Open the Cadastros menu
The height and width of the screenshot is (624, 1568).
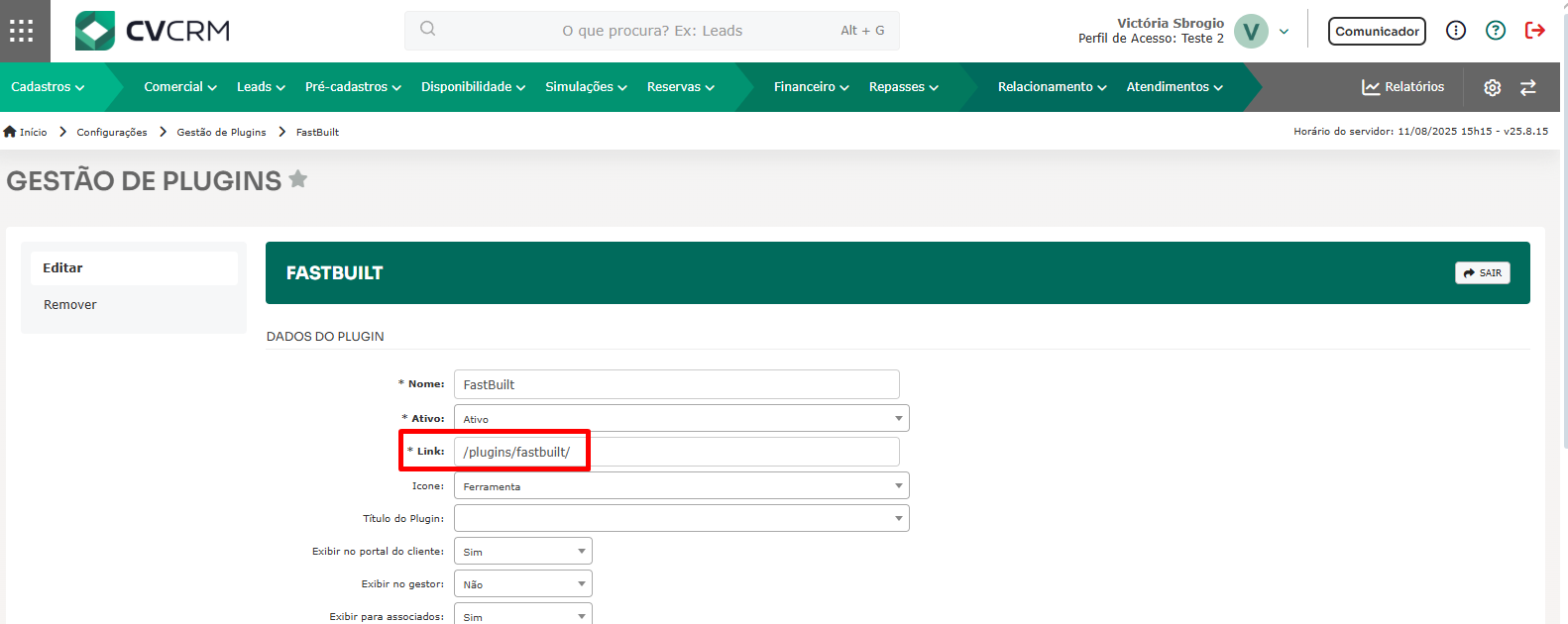click(x=48, y=87)
